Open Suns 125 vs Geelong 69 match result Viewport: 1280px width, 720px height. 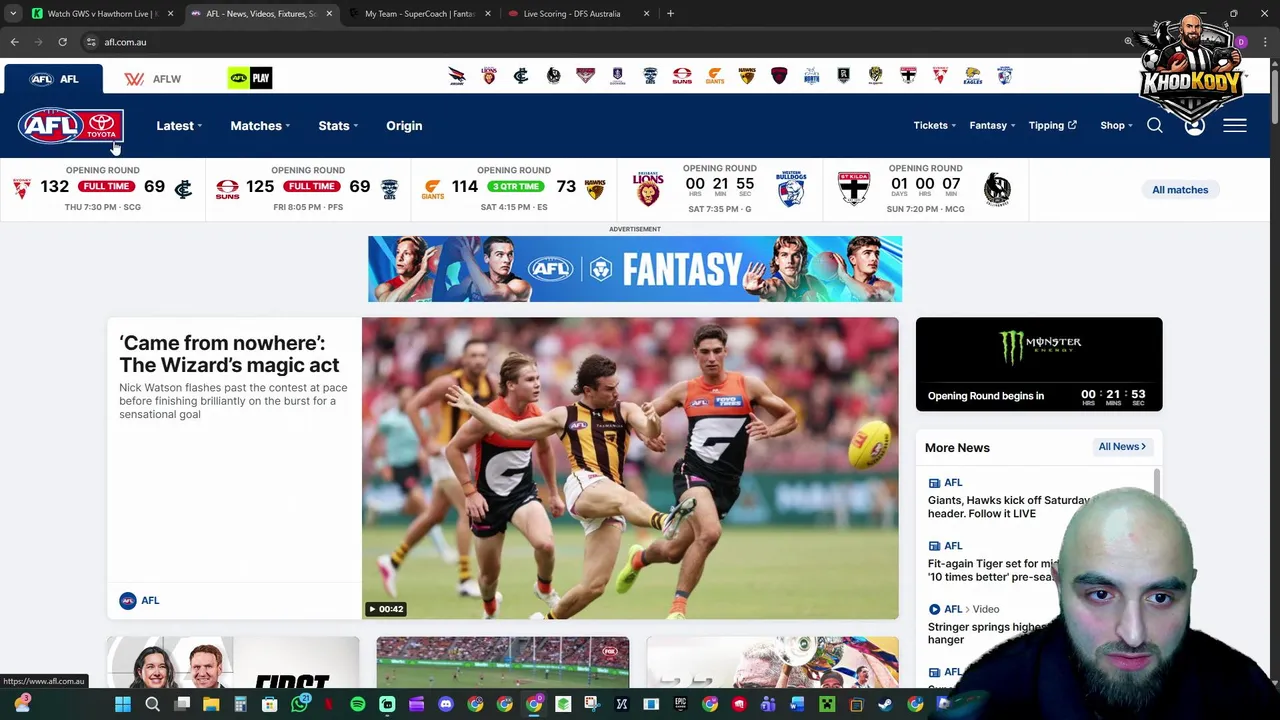coord(308,189)
